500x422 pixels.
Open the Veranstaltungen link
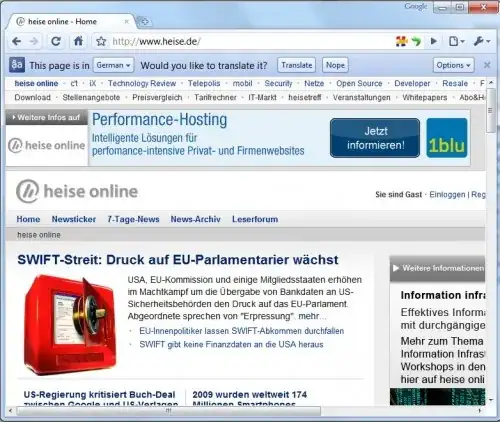361,97
